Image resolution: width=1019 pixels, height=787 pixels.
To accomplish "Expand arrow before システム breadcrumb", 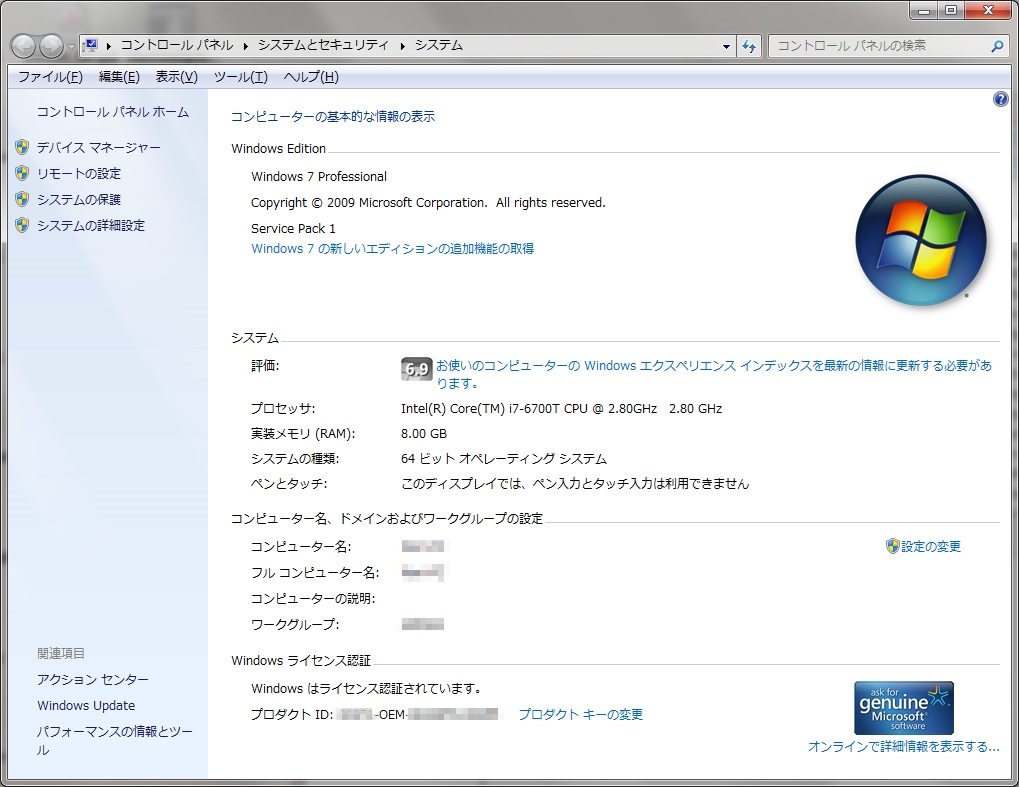I will 402,46.
